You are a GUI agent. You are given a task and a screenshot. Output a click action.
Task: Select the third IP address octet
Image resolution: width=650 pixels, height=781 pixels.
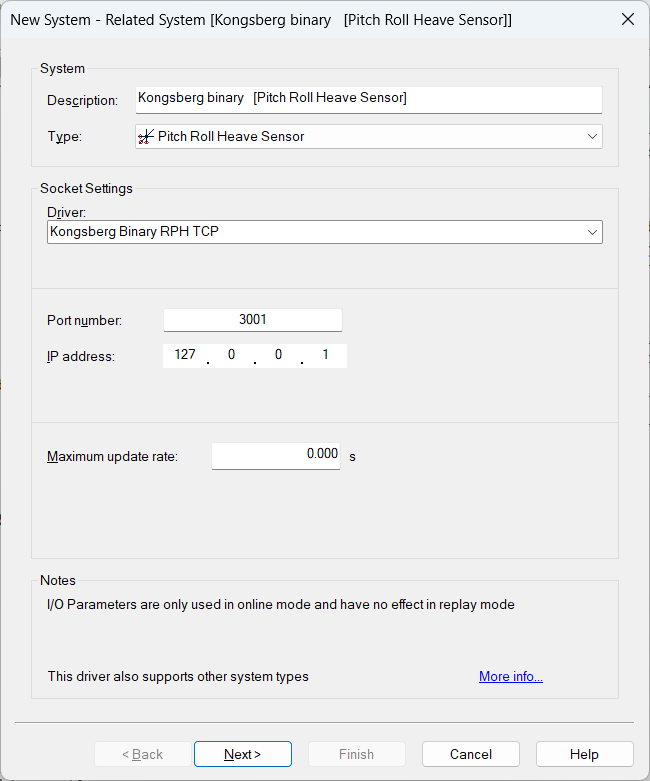pyautogui.click(x=278, y=355)
